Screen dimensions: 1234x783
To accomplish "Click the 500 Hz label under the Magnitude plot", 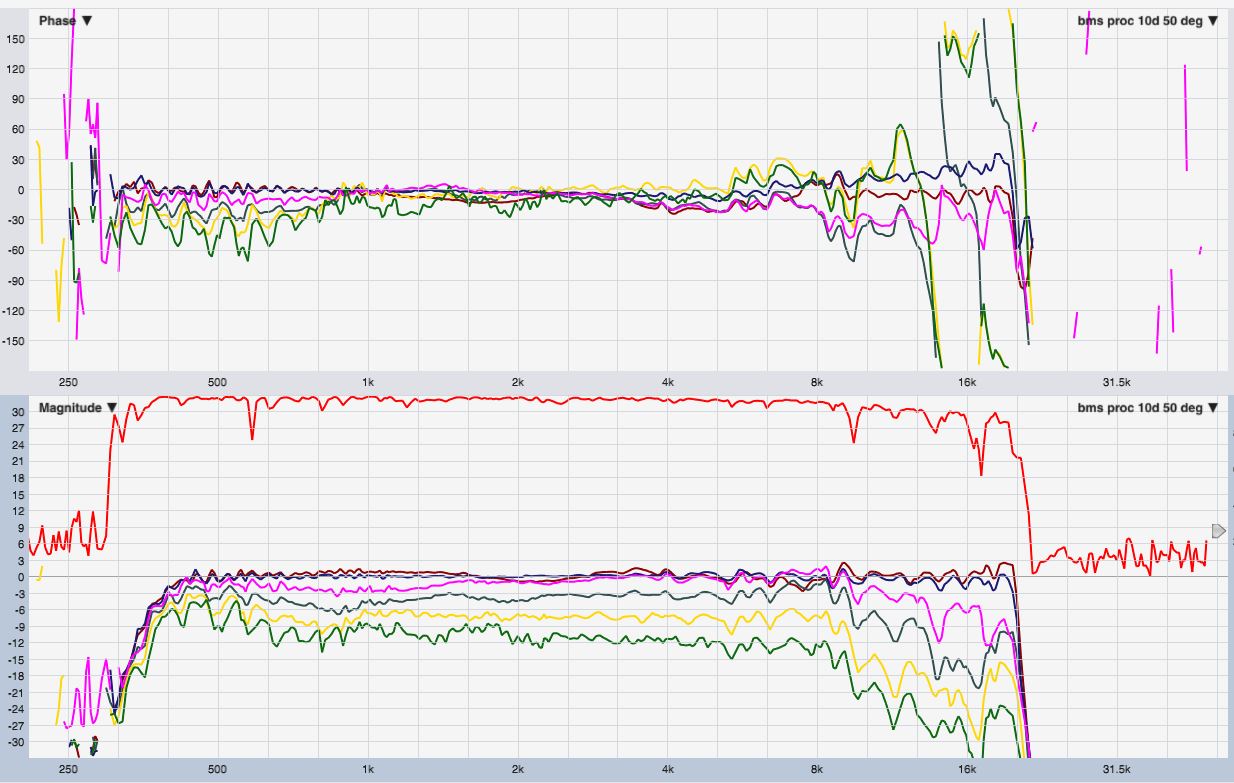I will [x=218, y=770].
